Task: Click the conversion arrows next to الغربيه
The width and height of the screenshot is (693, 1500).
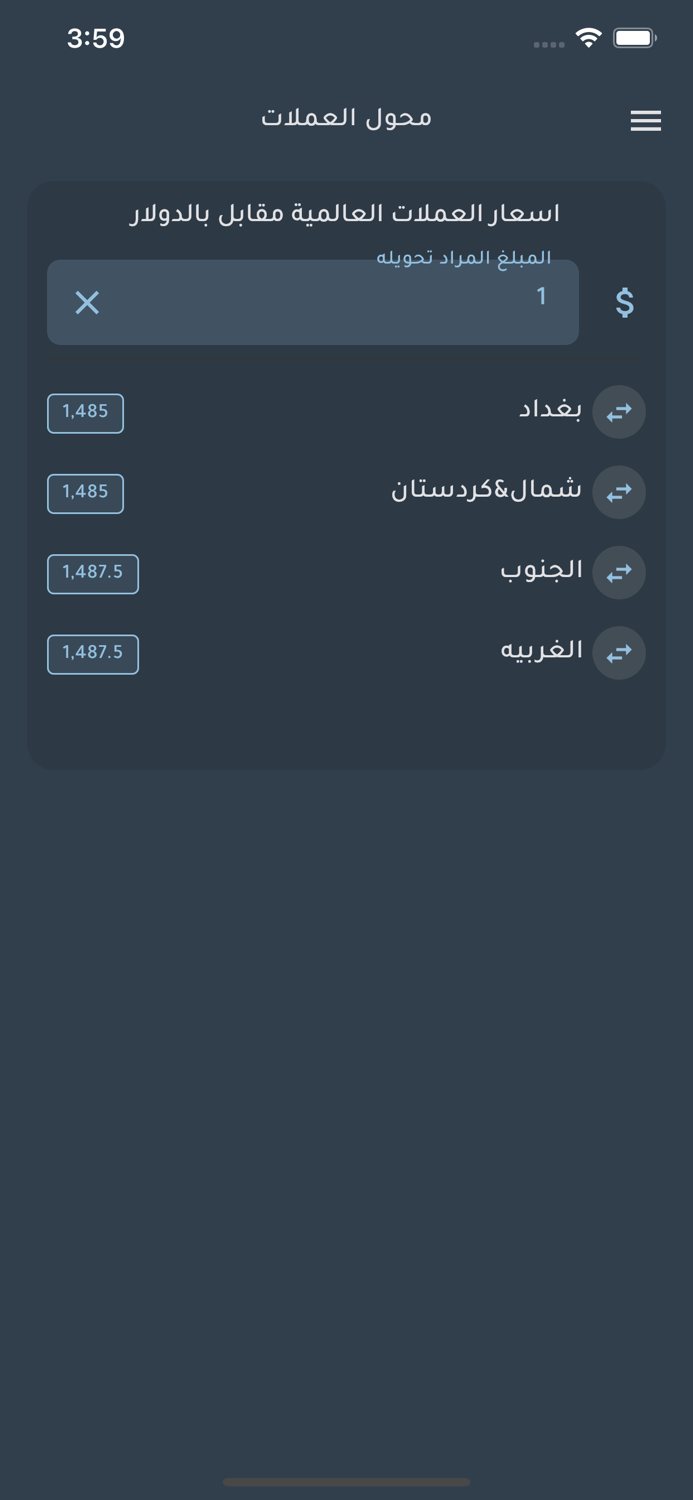Action: tap(618, 653)
